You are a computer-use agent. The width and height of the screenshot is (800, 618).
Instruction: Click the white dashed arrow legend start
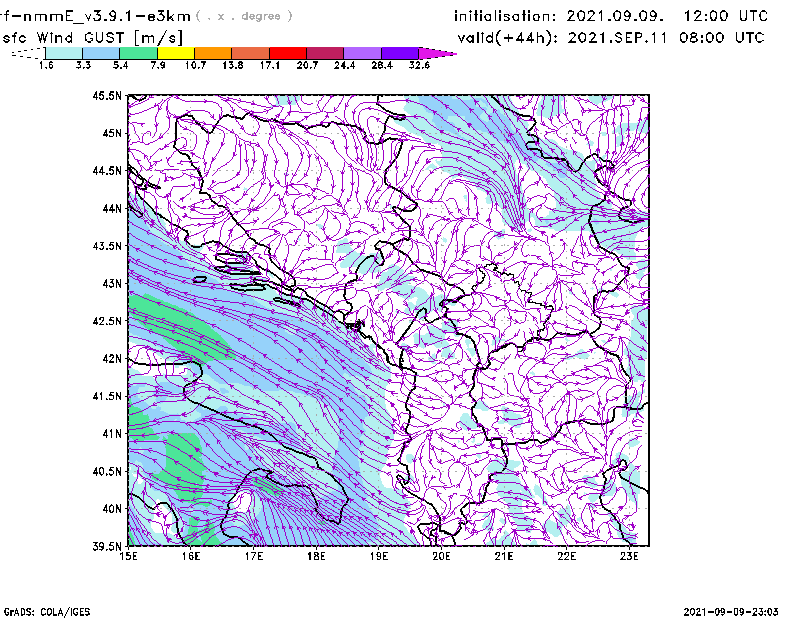tap(28, 53)
